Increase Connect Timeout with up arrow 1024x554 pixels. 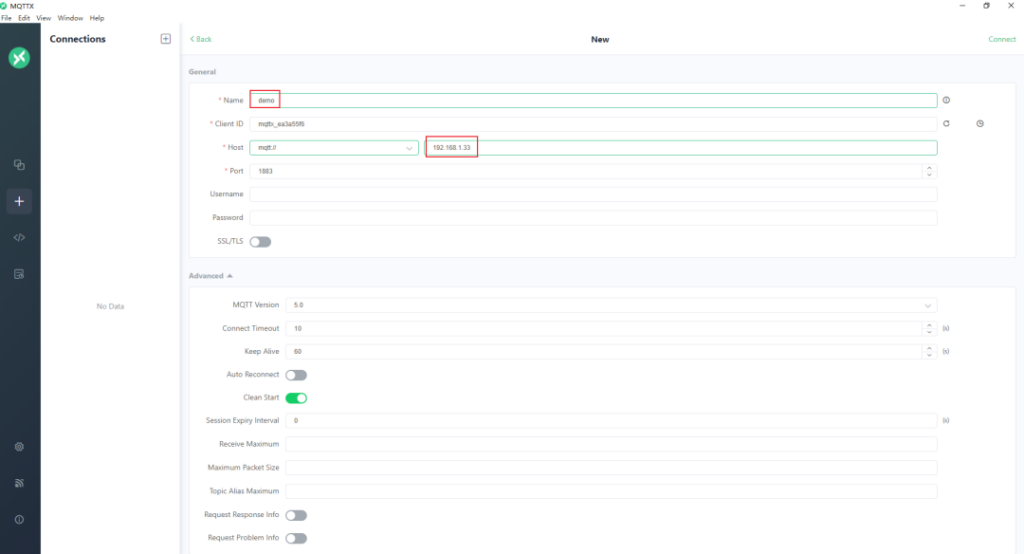coord(929,325)
